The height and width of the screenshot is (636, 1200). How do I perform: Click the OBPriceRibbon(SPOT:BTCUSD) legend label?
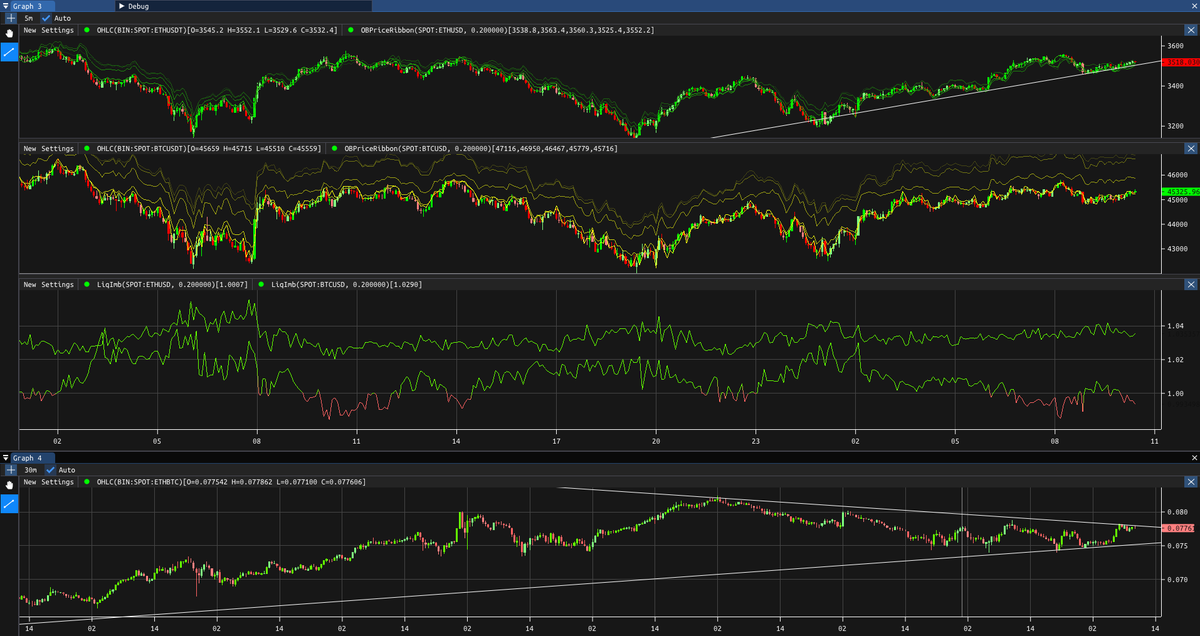coord(481,148)
